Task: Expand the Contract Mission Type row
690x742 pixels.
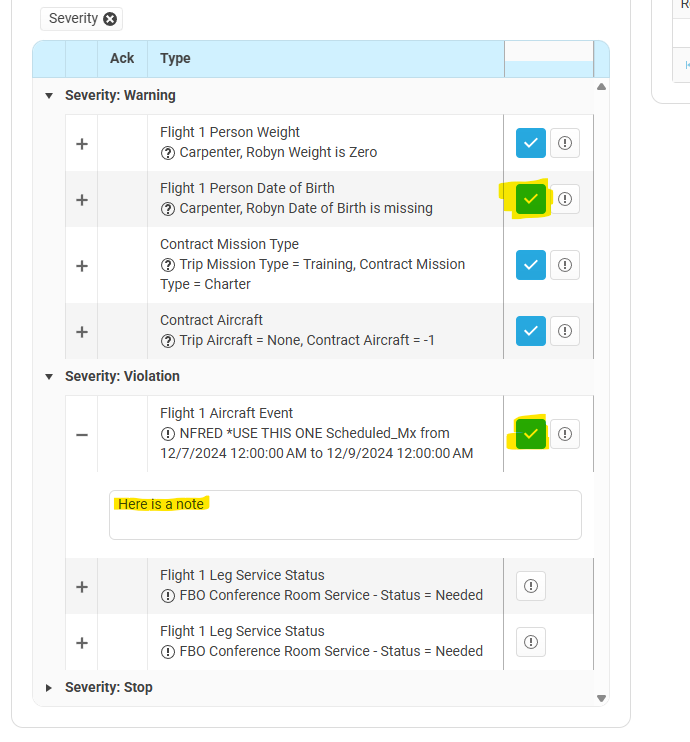Action: [82, 265]
